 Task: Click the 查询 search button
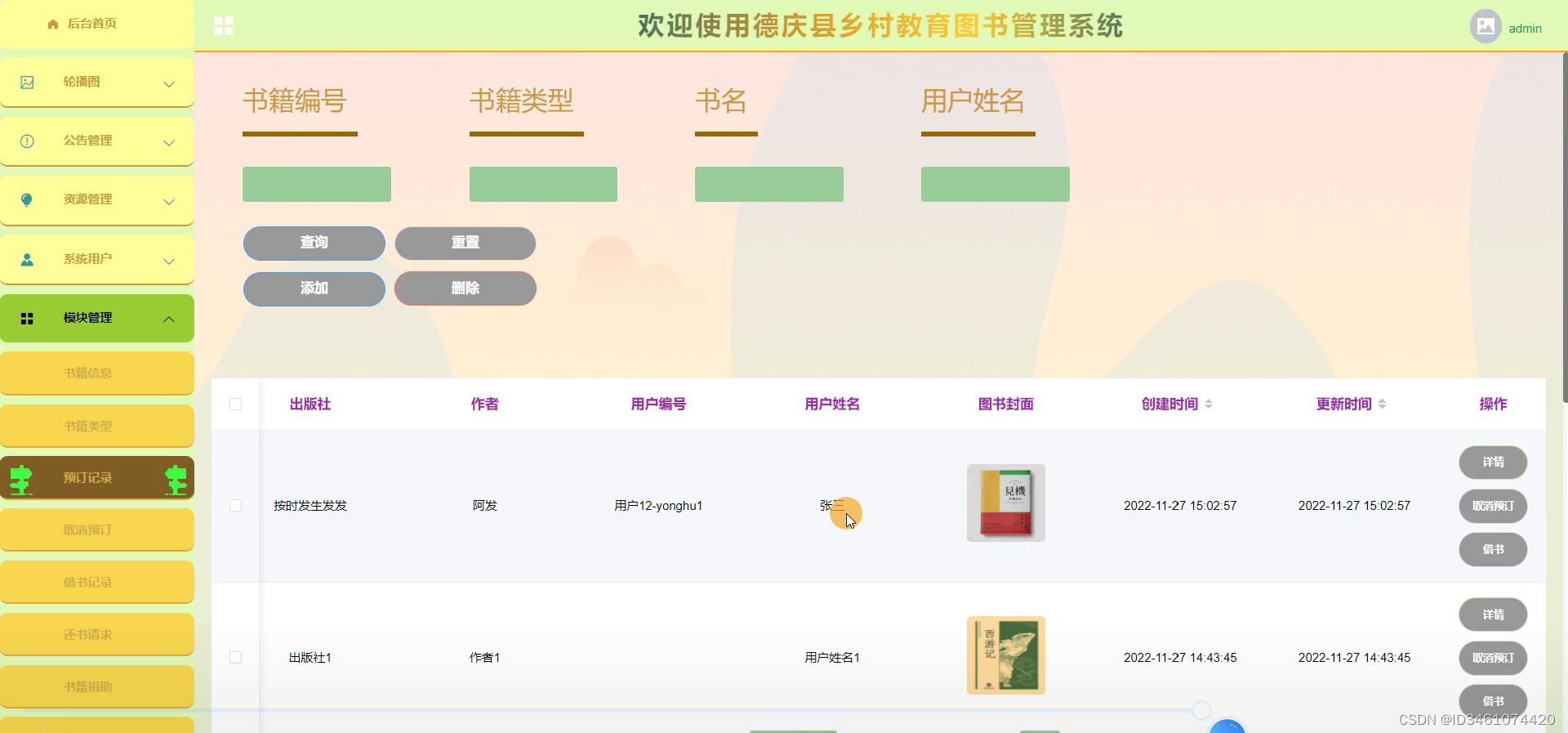tap(314, 244)
